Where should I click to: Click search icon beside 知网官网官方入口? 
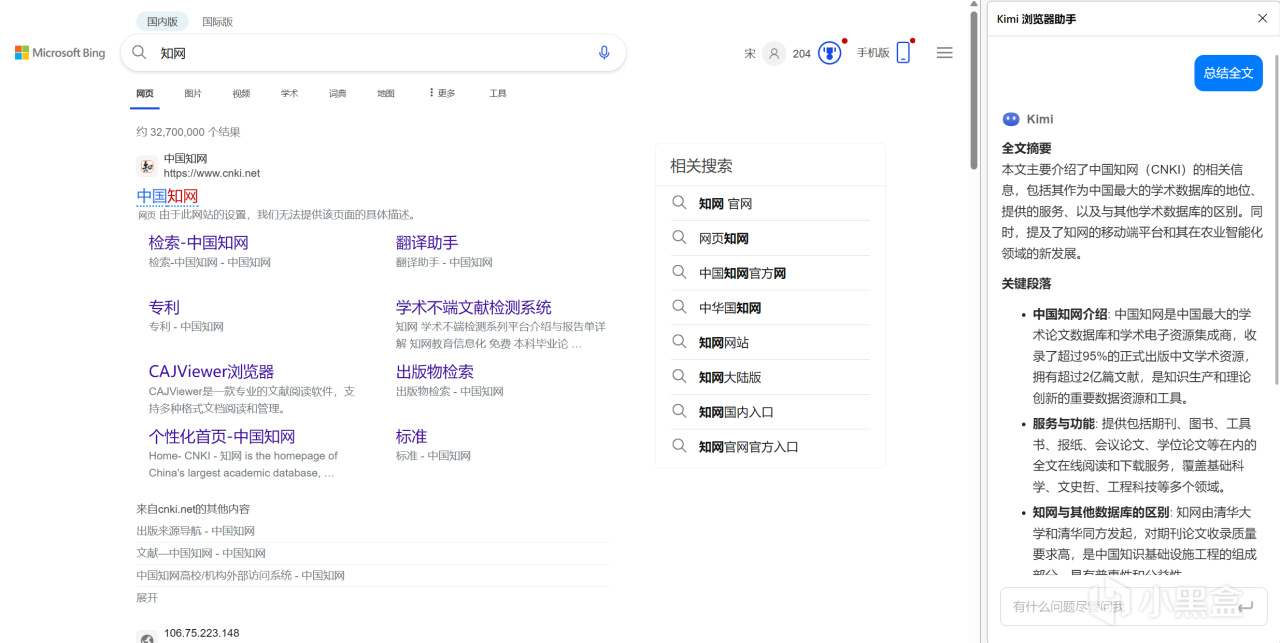point(679,446)
